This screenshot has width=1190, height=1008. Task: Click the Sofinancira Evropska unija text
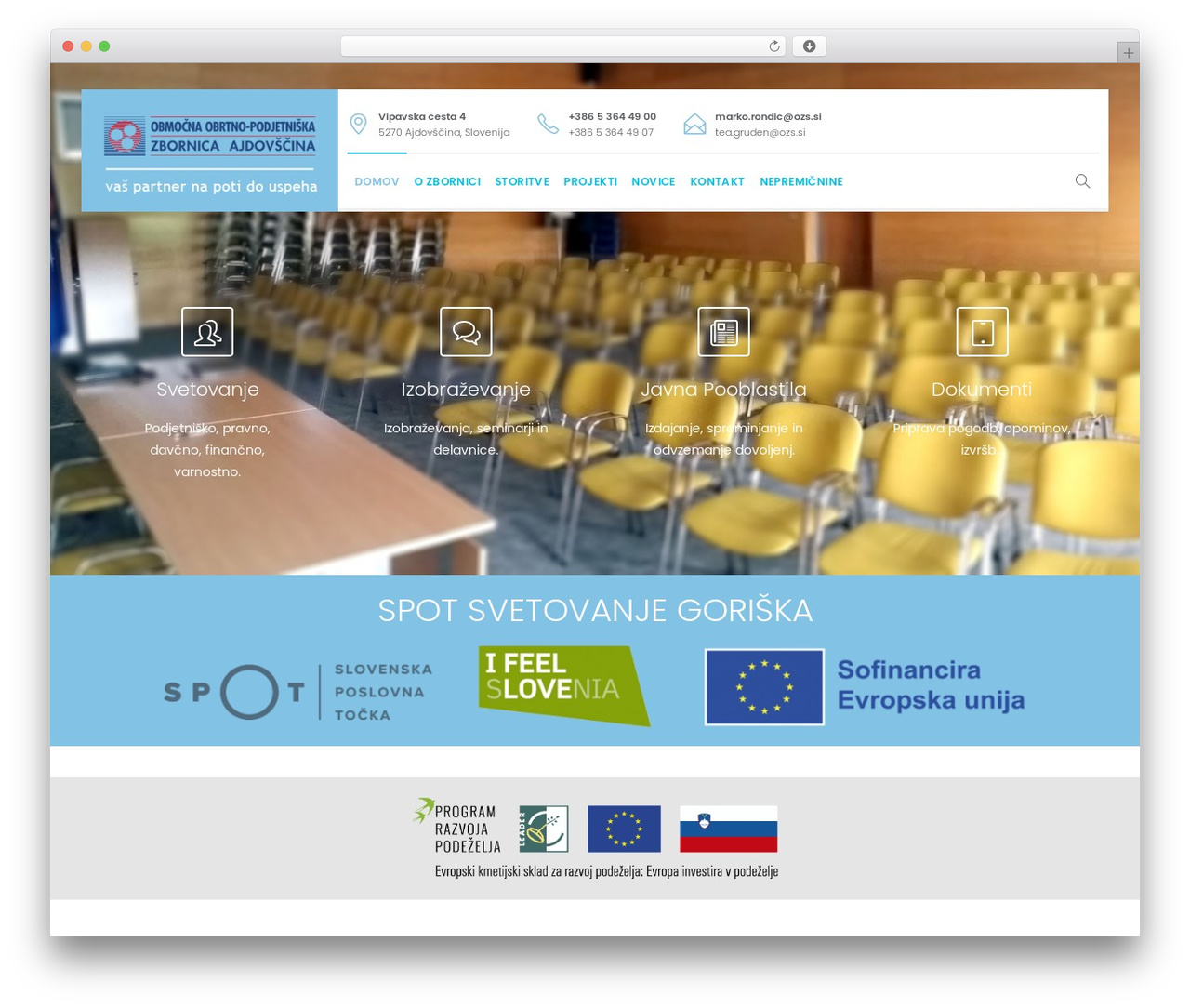coord(931,684)
